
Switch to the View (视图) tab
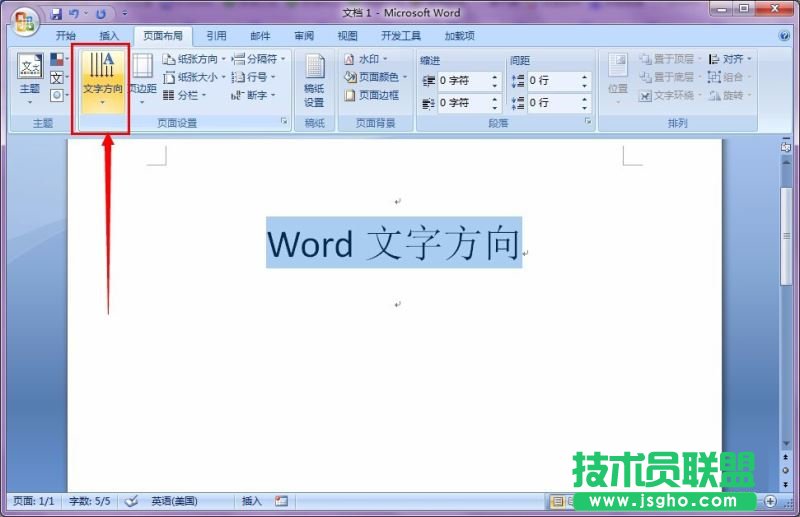(347, 36)
